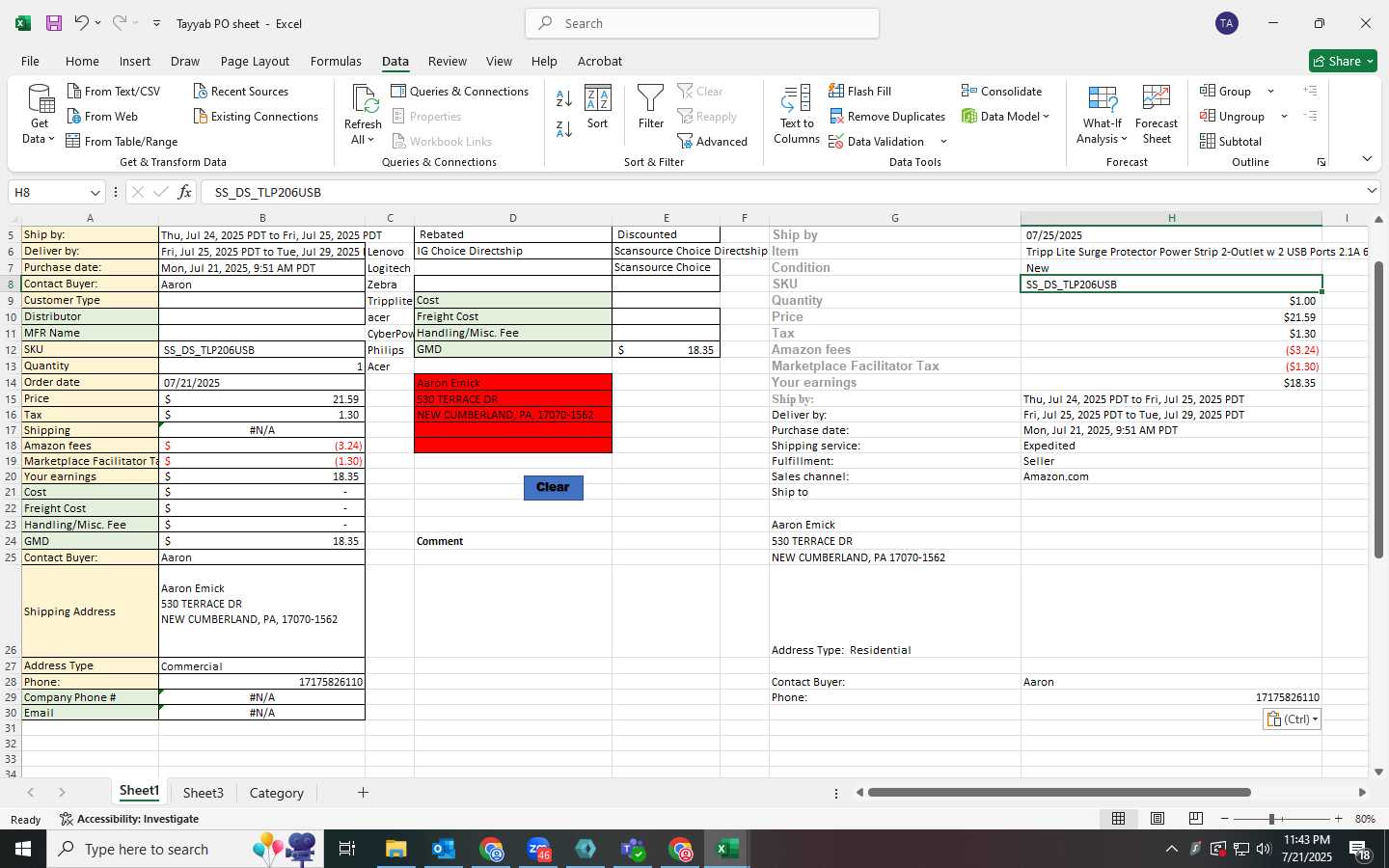This screenshot has width=1389, height=868.
Task: Click the Share button
Action: 1343,61
